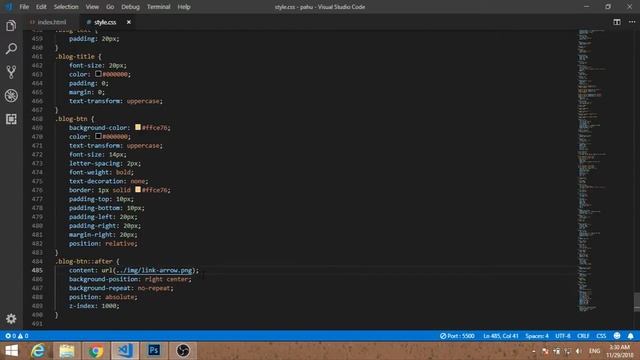640x360 pixels.
Task: Open the Explorer view in activity bar
Action: (11, 26)
